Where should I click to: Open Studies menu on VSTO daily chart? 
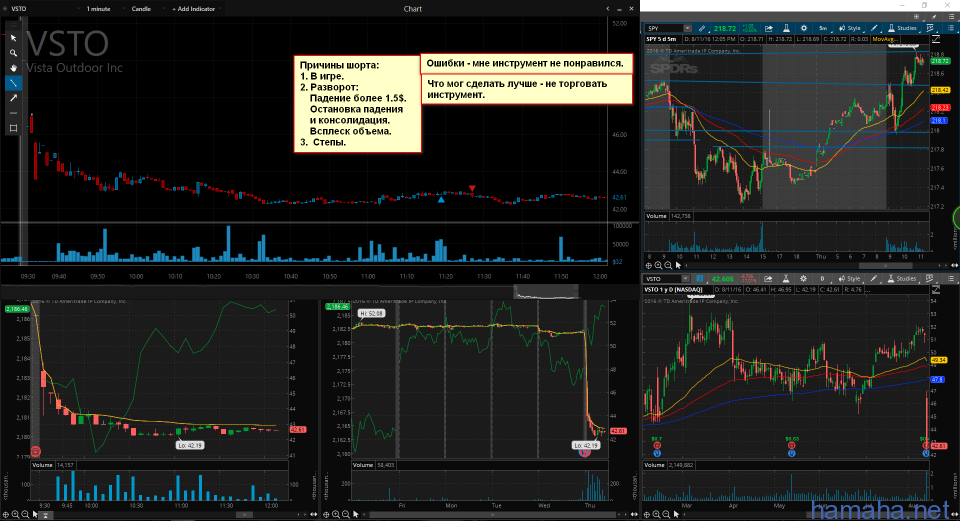[x=902, y=279]
